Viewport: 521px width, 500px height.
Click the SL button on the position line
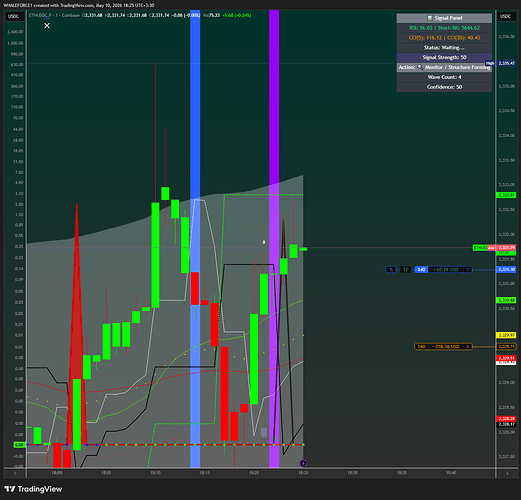pos(391,269)
